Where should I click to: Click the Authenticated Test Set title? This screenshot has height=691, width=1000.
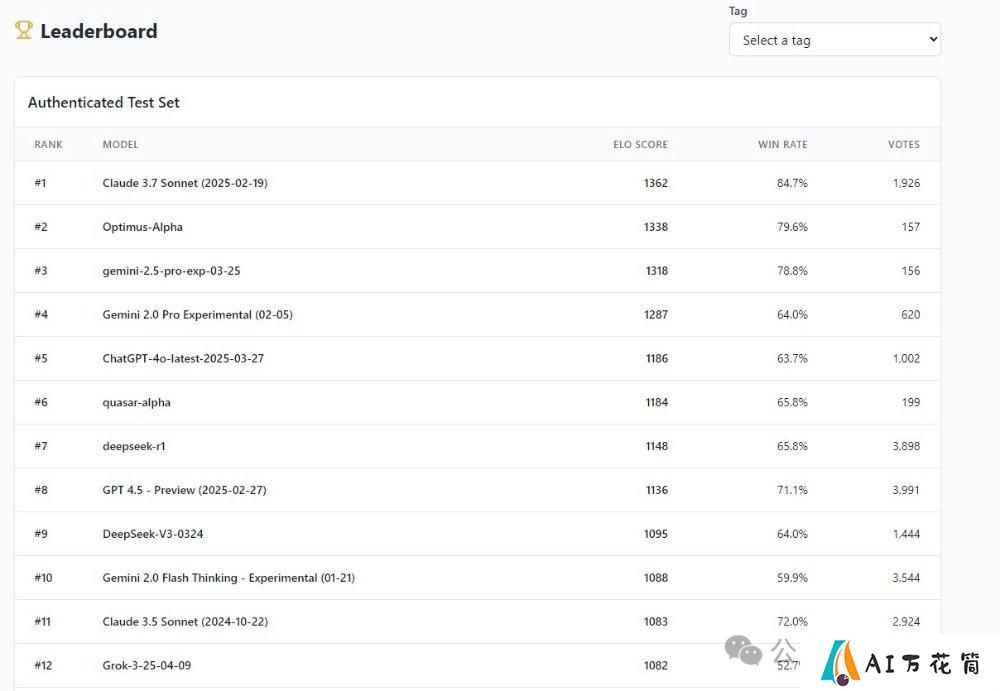[103, 102]
